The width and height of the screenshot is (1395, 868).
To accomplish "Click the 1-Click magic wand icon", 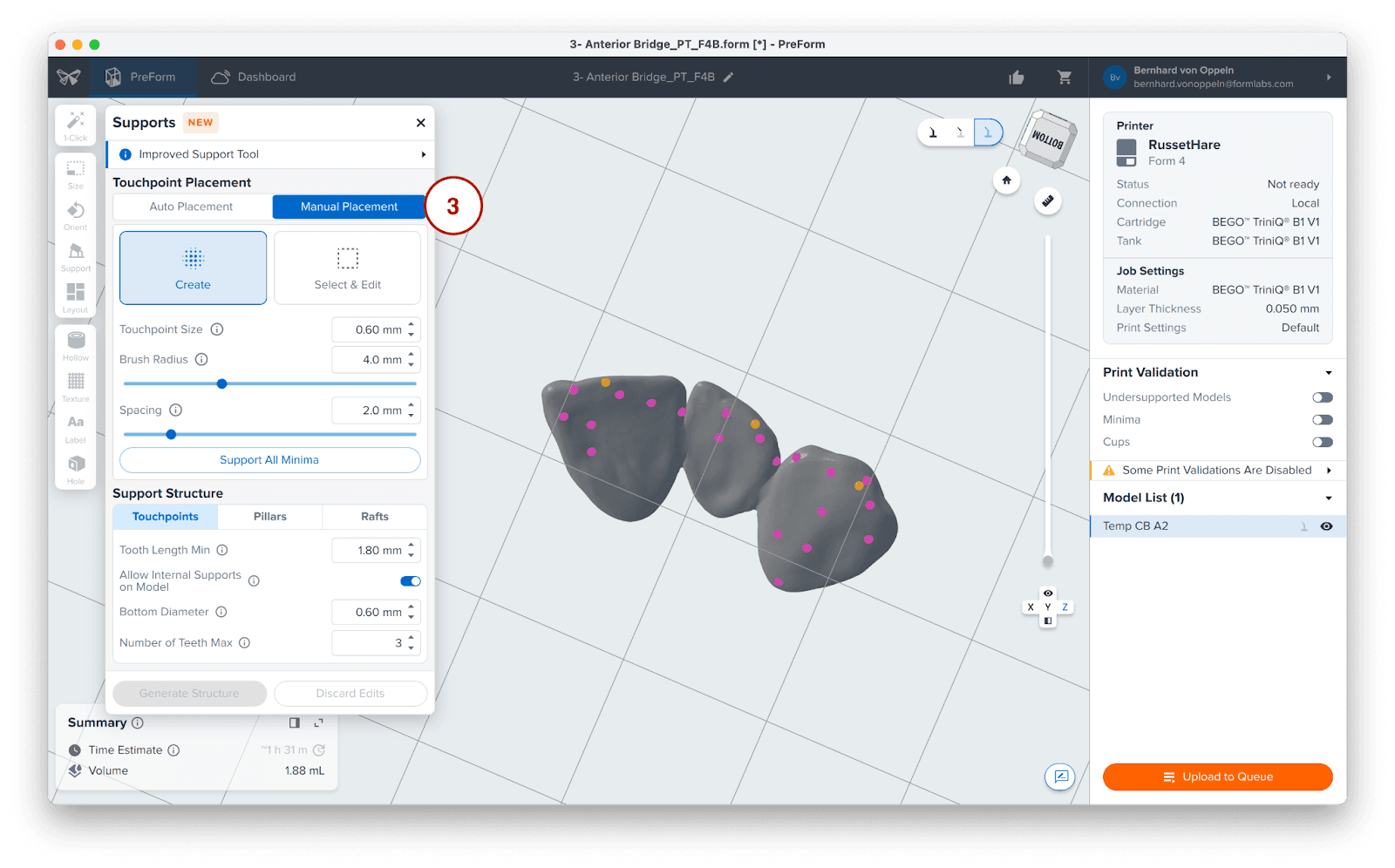I will click(x=76, y=123).
